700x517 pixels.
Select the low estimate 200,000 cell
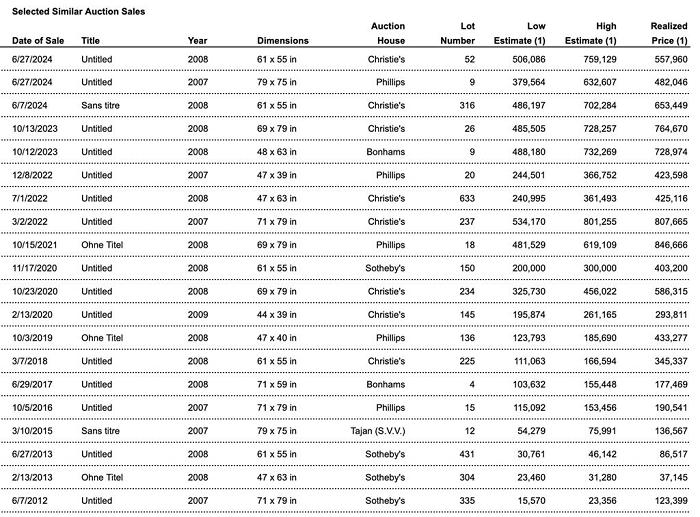(x=529, y=268)
